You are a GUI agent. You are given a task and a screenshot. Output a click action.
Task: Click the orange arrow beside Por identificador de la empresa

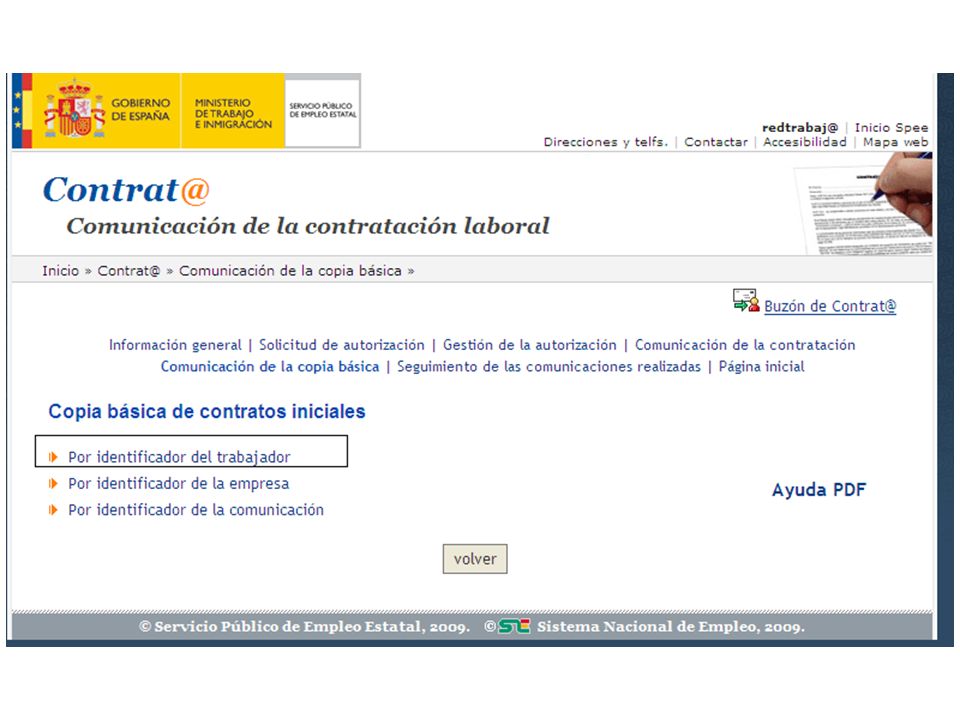point(53,484)
